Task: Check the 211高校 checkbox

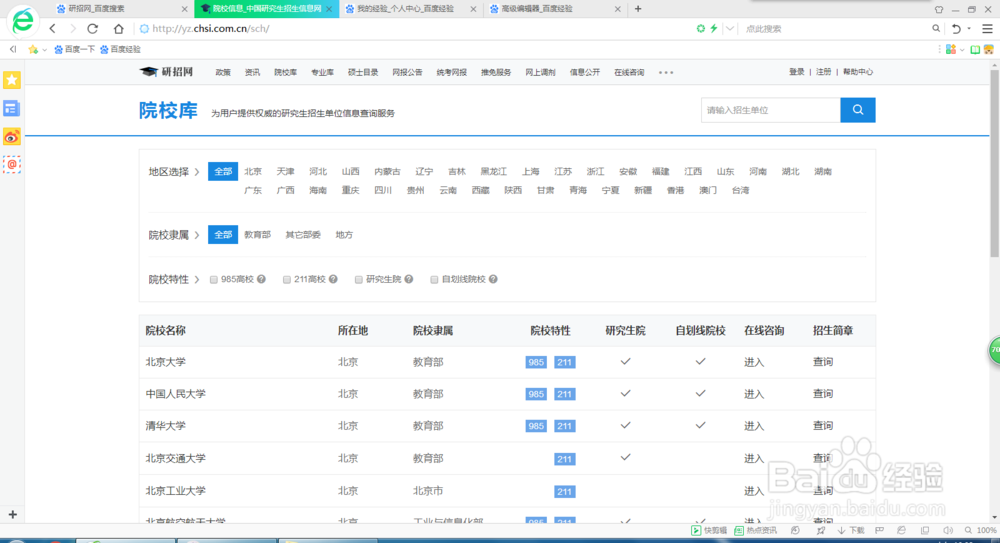Action: pos(287,279)
